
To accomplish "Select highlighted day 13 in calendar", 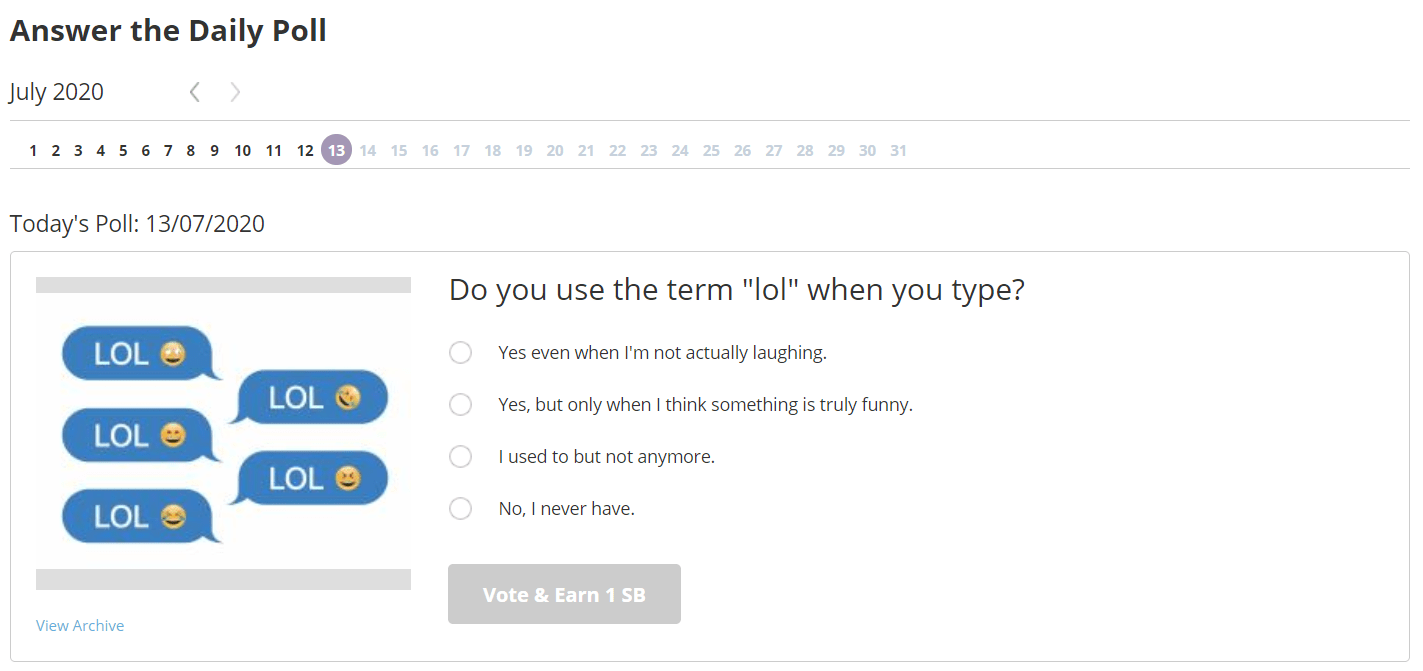I will [x=336, y=151].
